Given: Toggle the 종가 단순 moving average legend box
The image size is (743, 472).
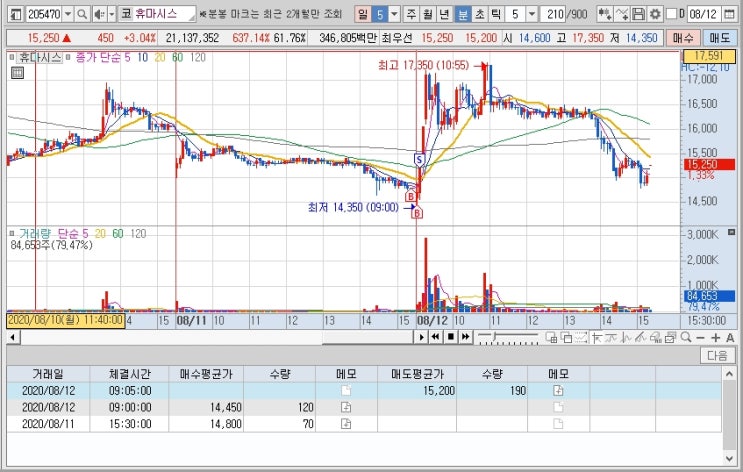Looking at the screenshot, I should click(68, 57).
